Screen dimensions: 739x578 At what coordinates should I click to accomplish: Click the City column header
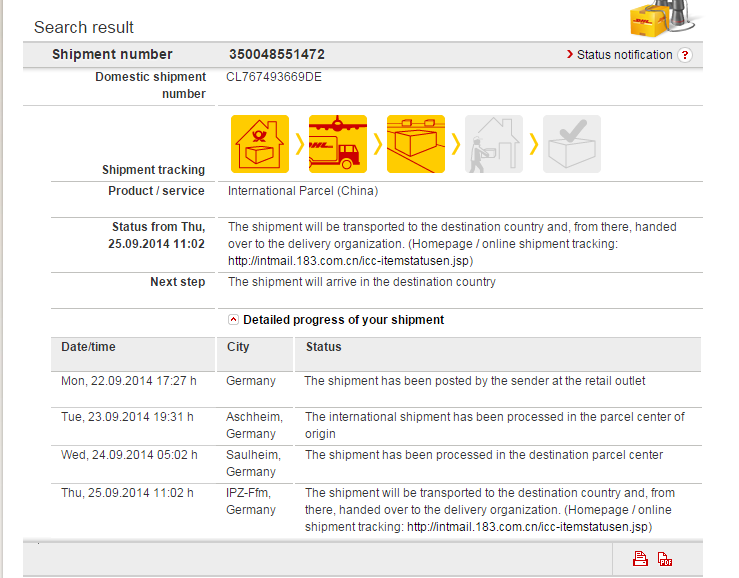pyautogui.click(x=238, y=347)
